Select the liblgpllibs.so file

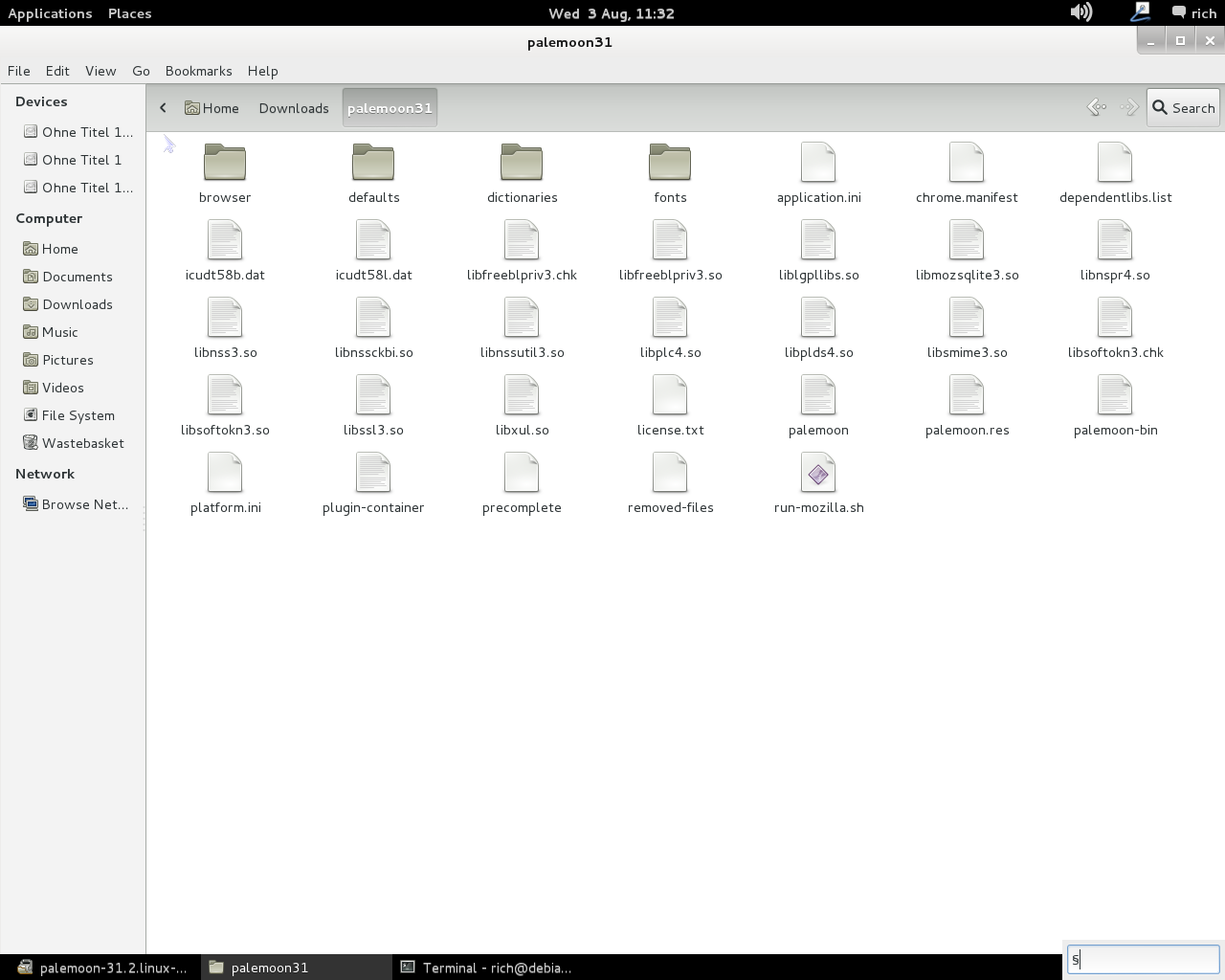818,251
